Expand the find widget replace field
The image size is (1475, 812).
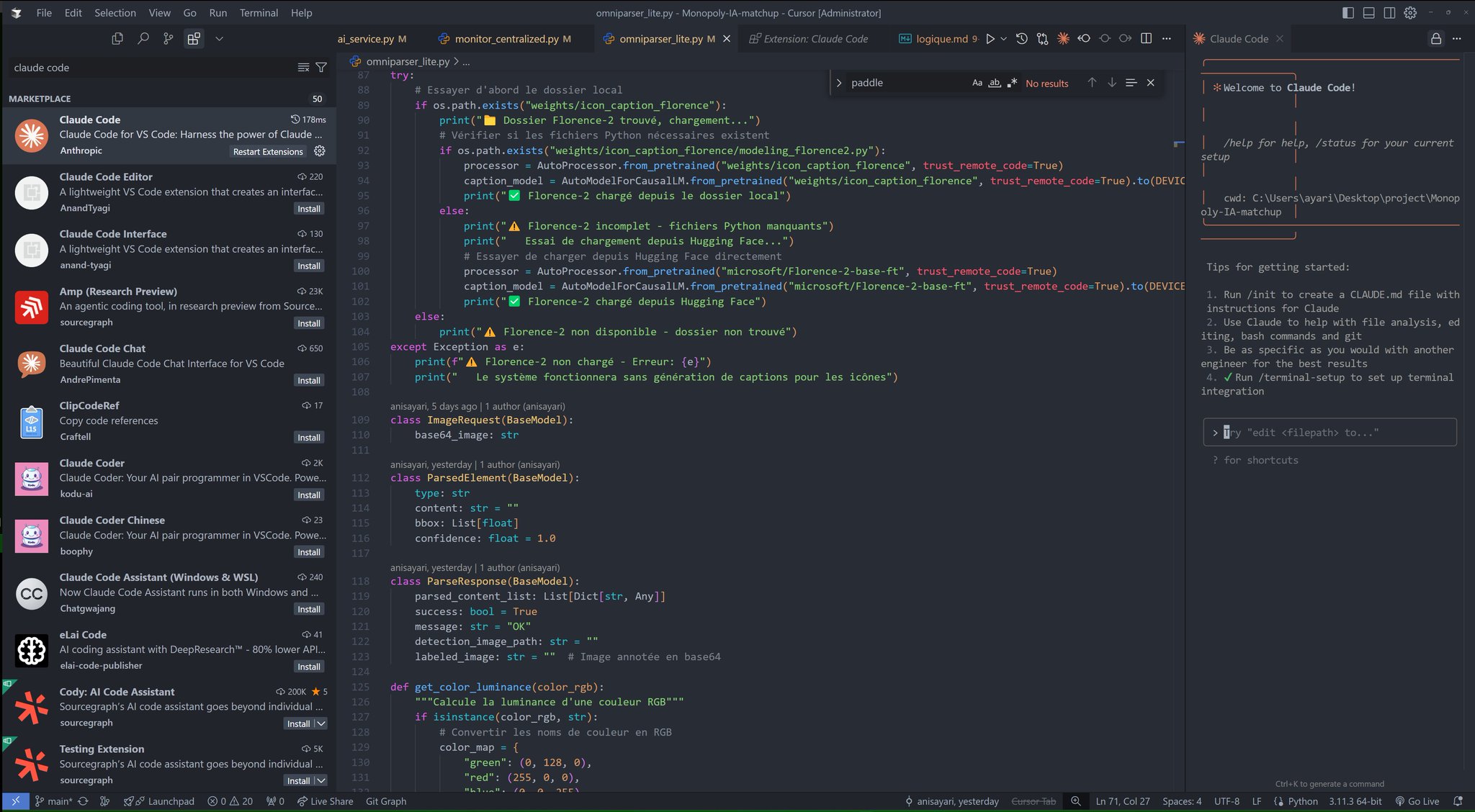point(839,83)
